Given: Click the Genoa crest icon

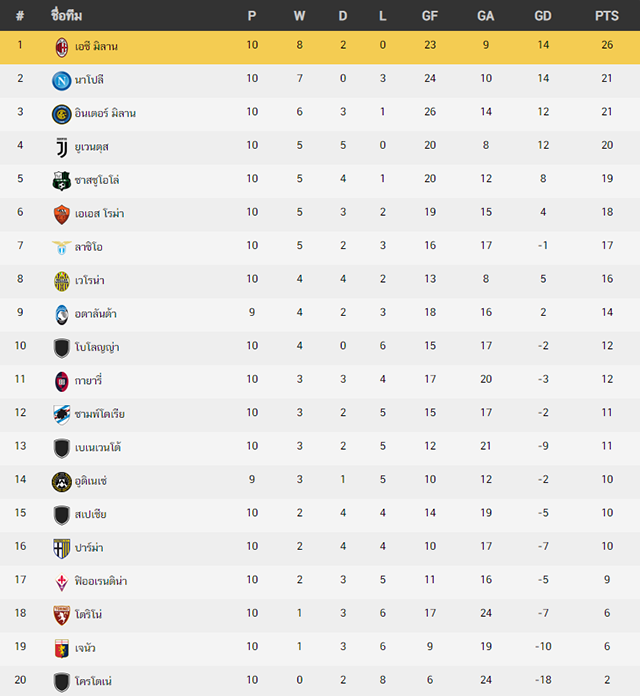Looking at the screenshot, I should coord(62,649).
